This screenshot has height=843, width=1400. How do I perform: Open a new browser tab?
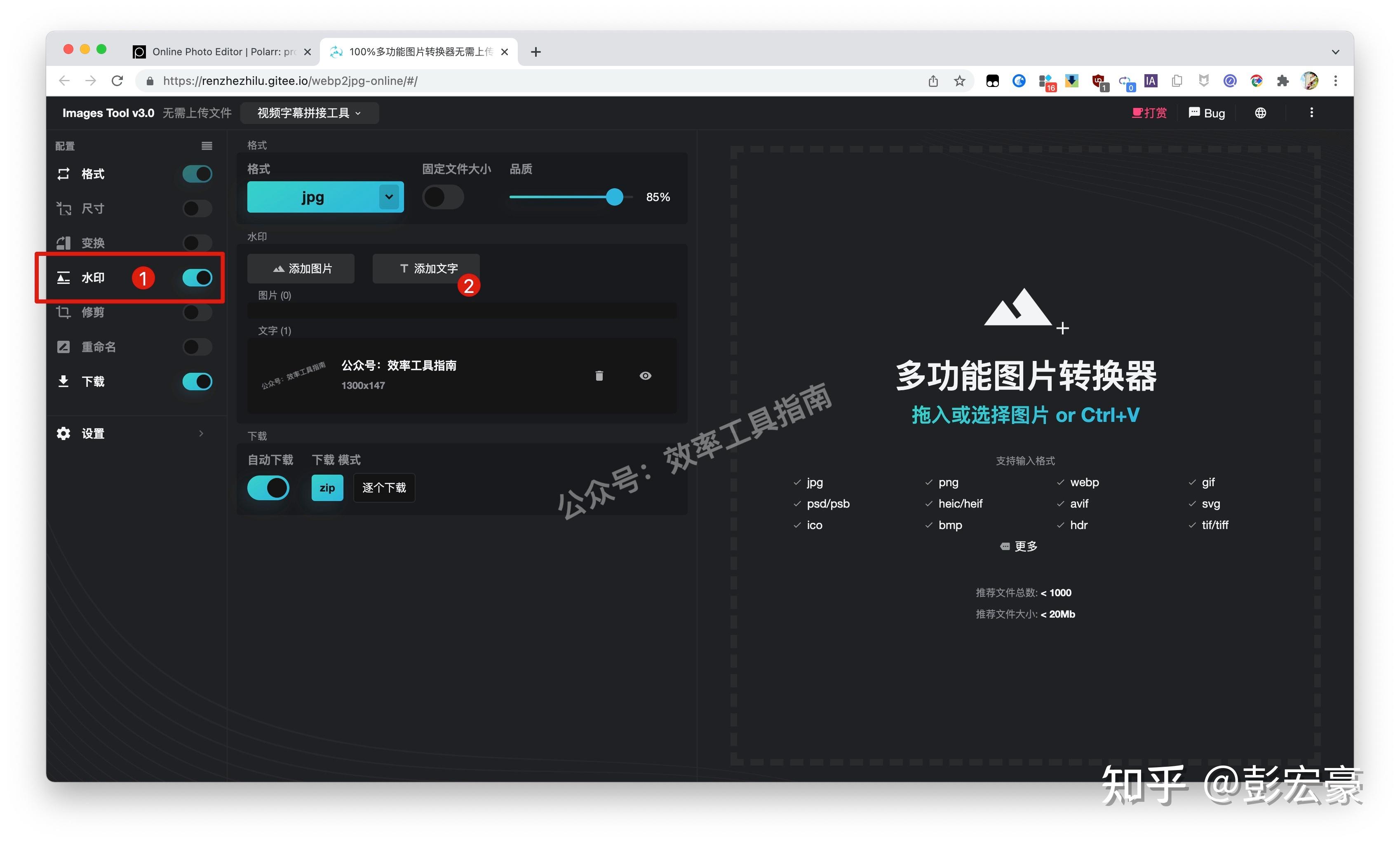(x=535, y=52)
